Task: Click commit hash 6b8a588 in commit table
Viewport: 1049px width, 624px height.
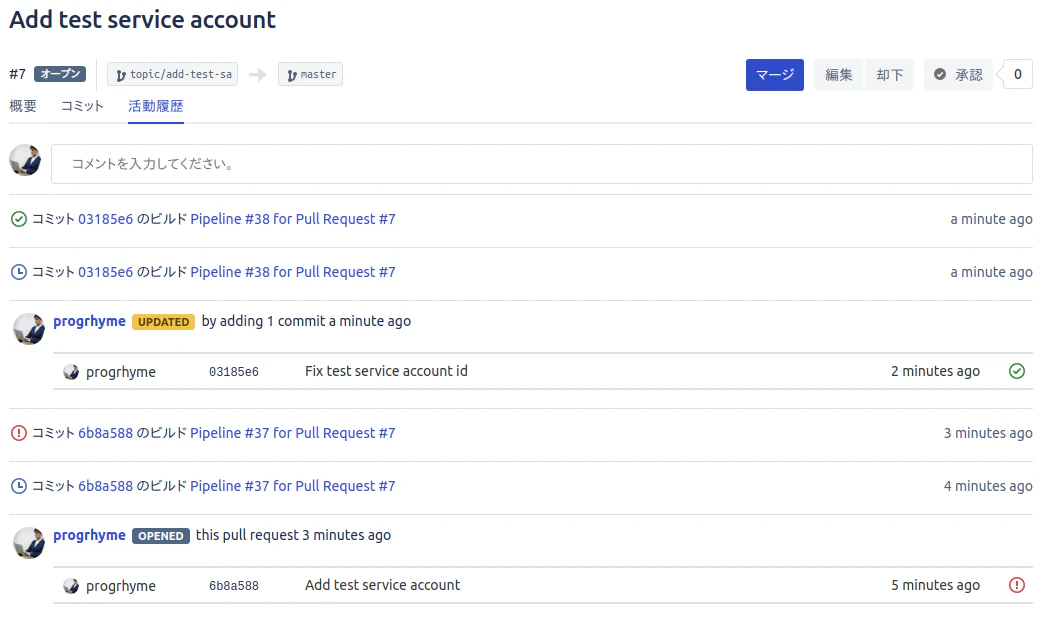Action: [233, 586]
